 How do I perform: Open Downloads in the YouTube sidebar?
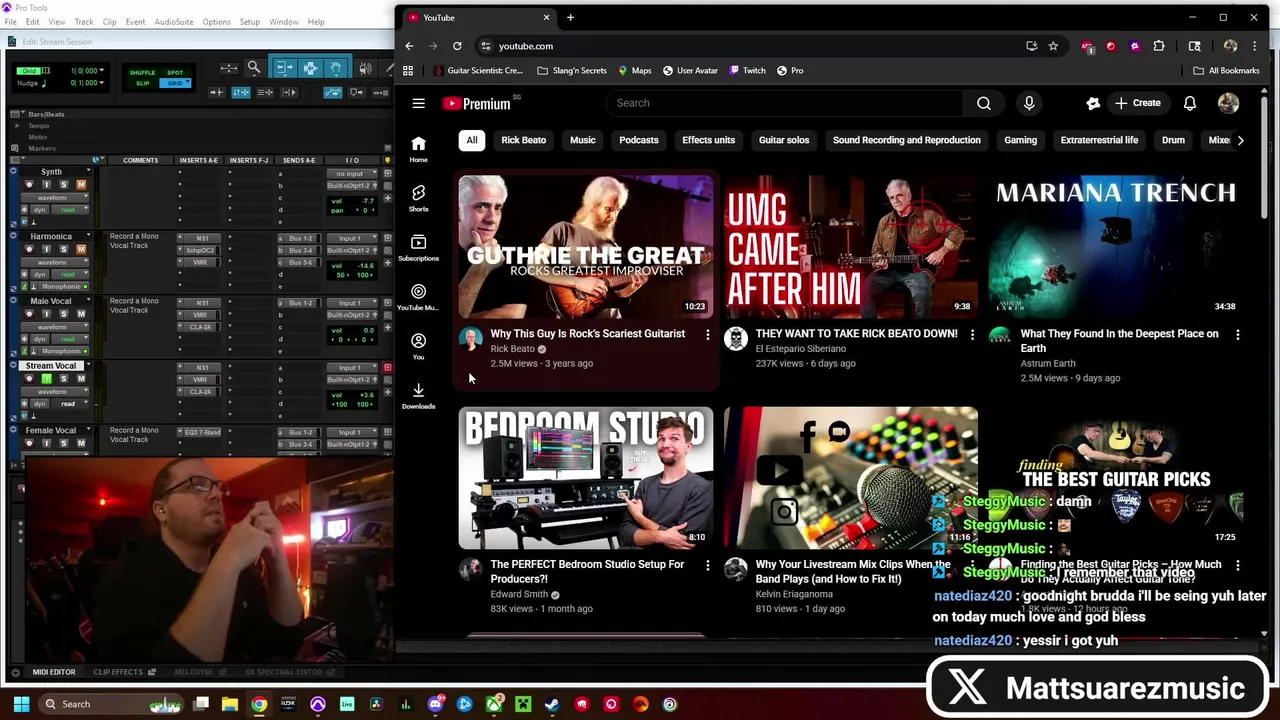pyautogui.click(x=418, y=395)
